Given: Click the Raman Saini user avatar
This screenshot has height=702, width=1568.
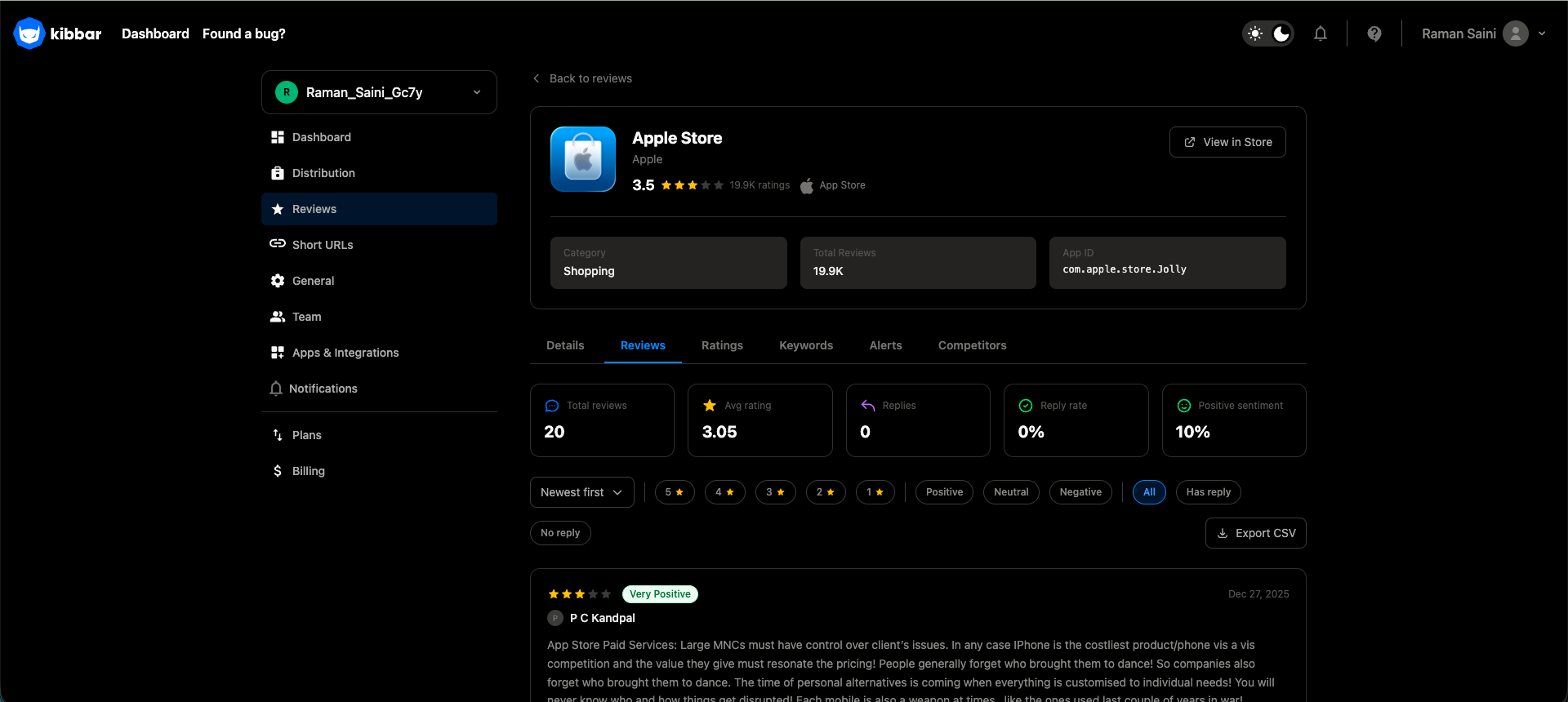Looking at the screenshot, I should pyautogui.click(x=1516, y=33).
